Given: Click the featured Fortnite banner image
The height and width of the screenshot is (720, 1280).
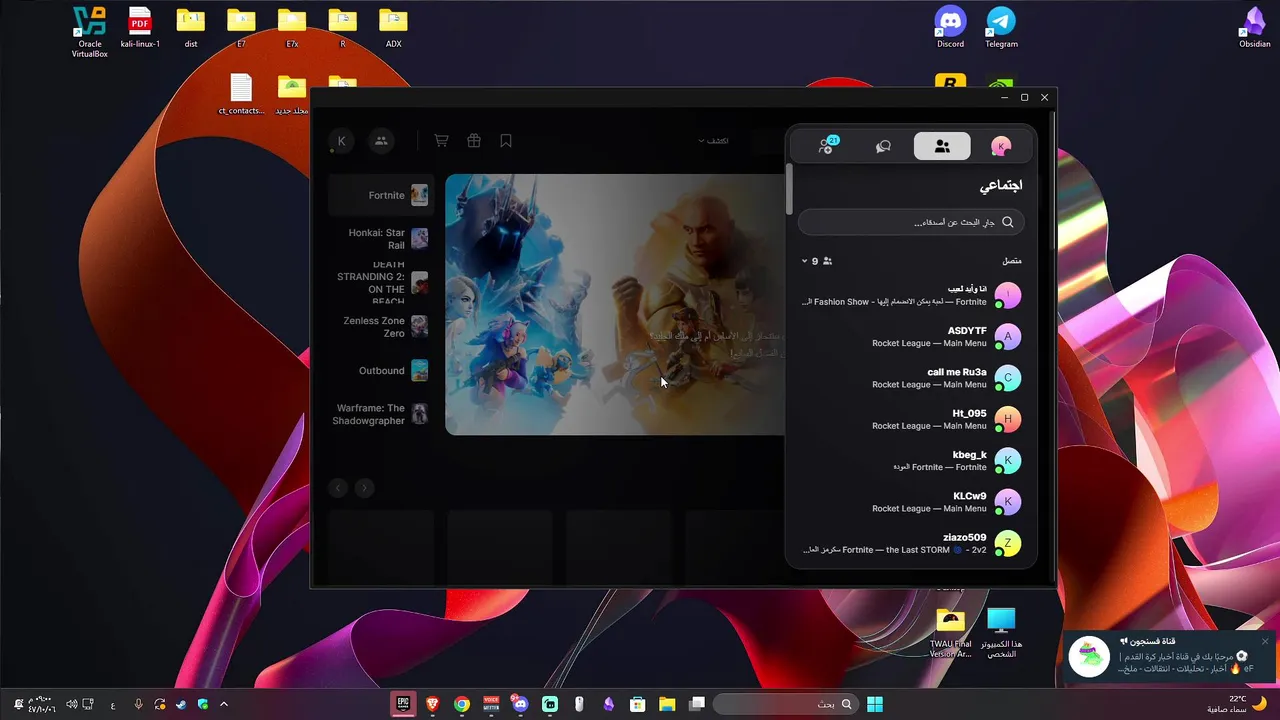Looking at the screenshot, I should [615, 304].
